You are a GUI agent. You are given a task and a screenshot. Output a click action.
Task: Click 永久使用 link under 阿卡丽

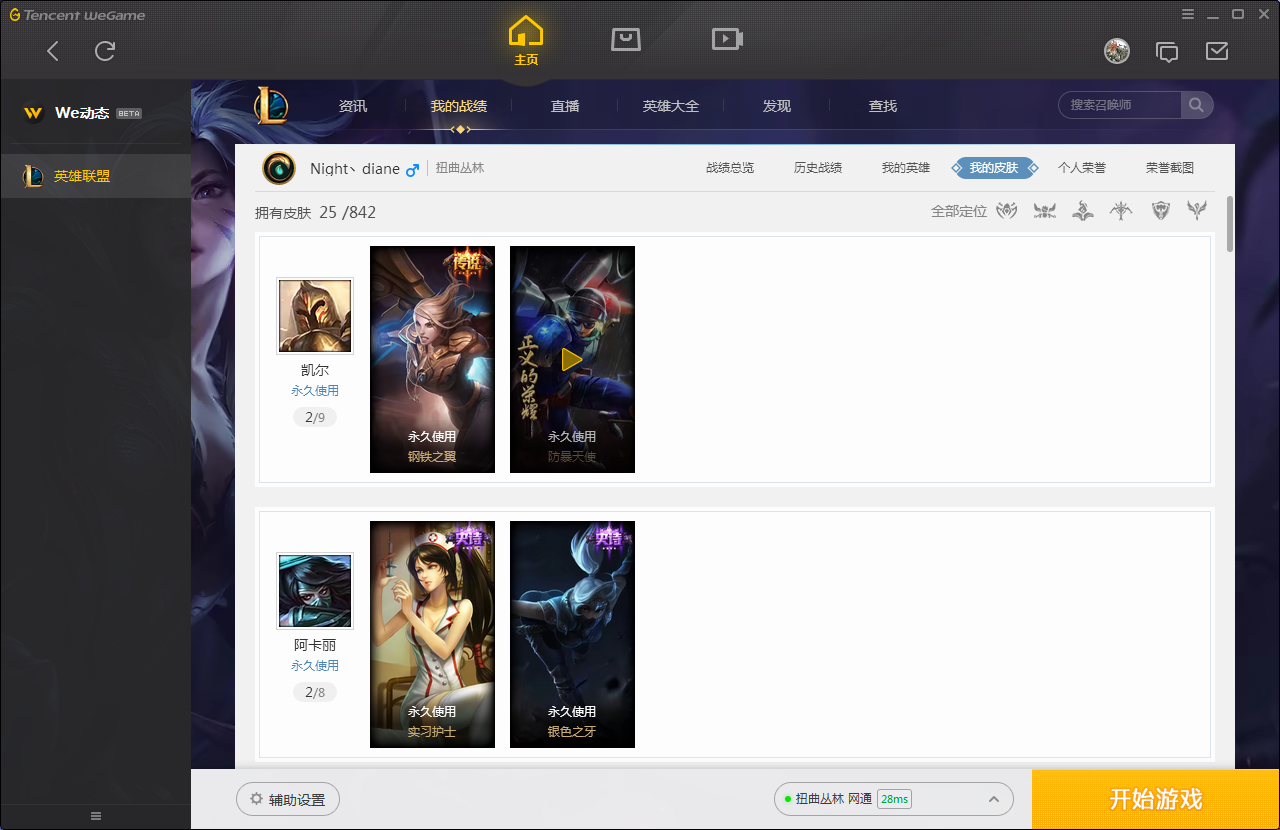click(315, 666)
